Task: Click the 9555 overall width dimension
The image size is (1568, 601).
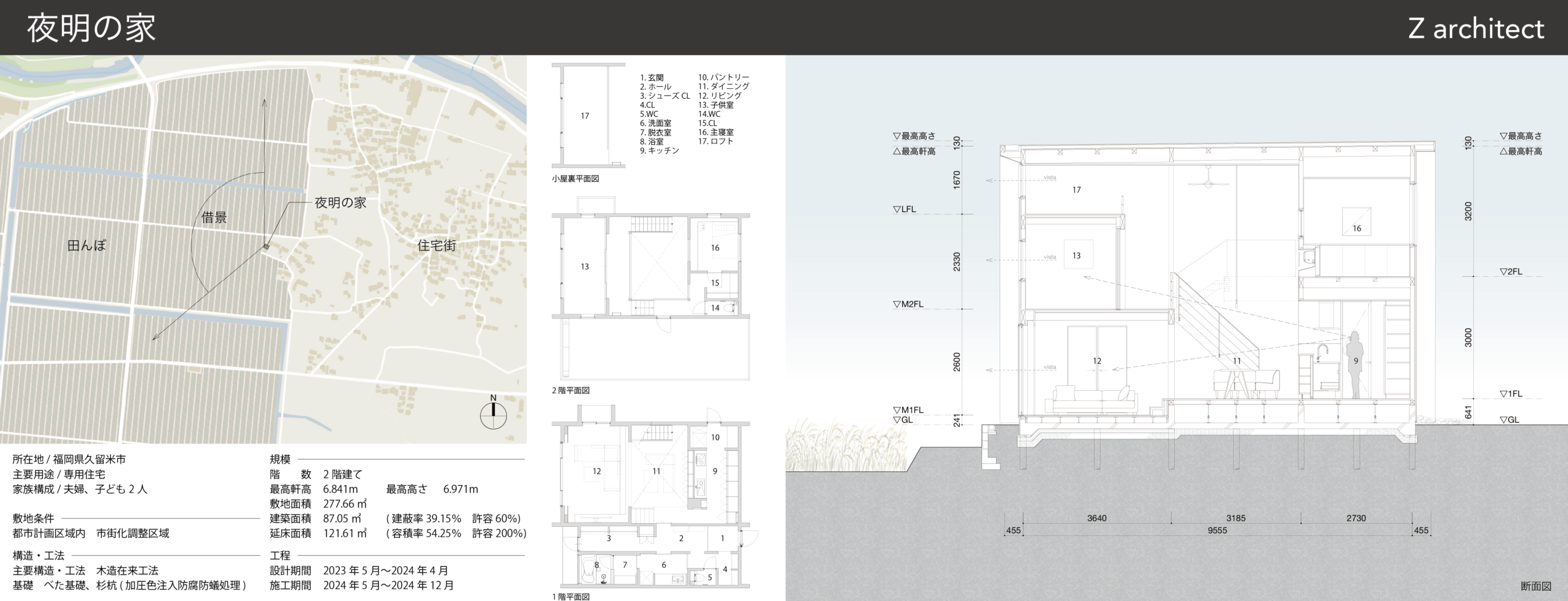Action: [1217, 531]
